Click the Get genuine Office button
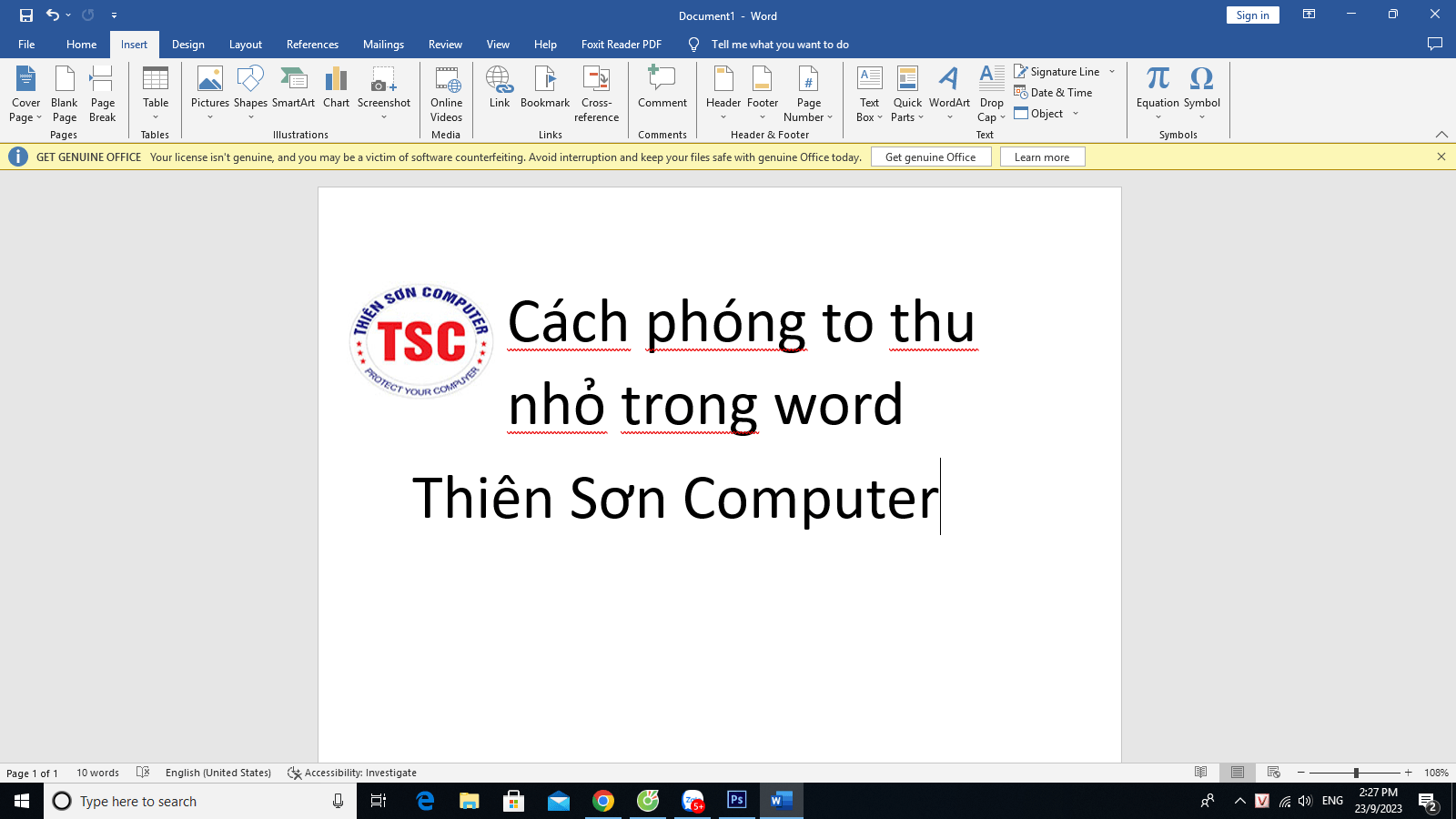The width and height of the screenshot is (1456, 819). pos(931,156)
